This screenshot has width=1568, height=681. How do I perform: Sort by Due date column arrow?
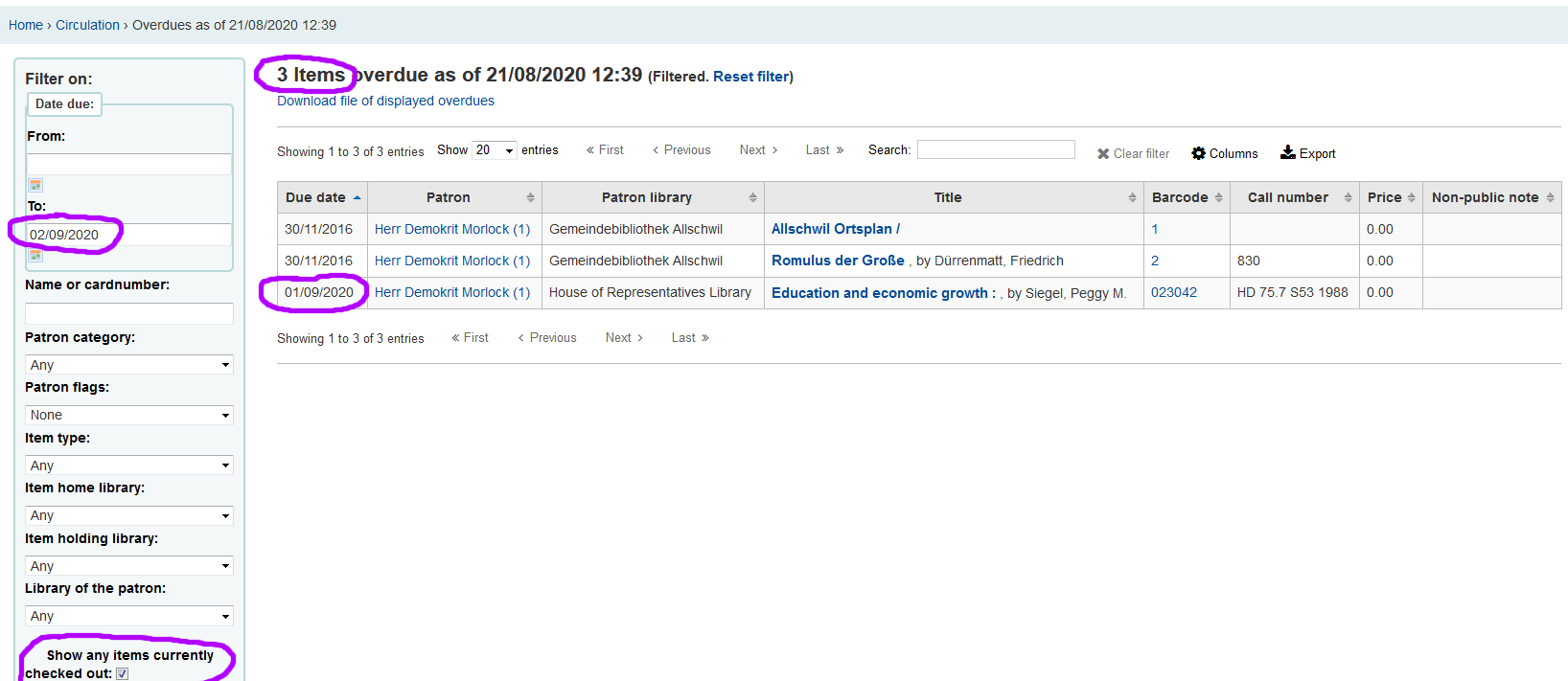click(x=357, y=198)
